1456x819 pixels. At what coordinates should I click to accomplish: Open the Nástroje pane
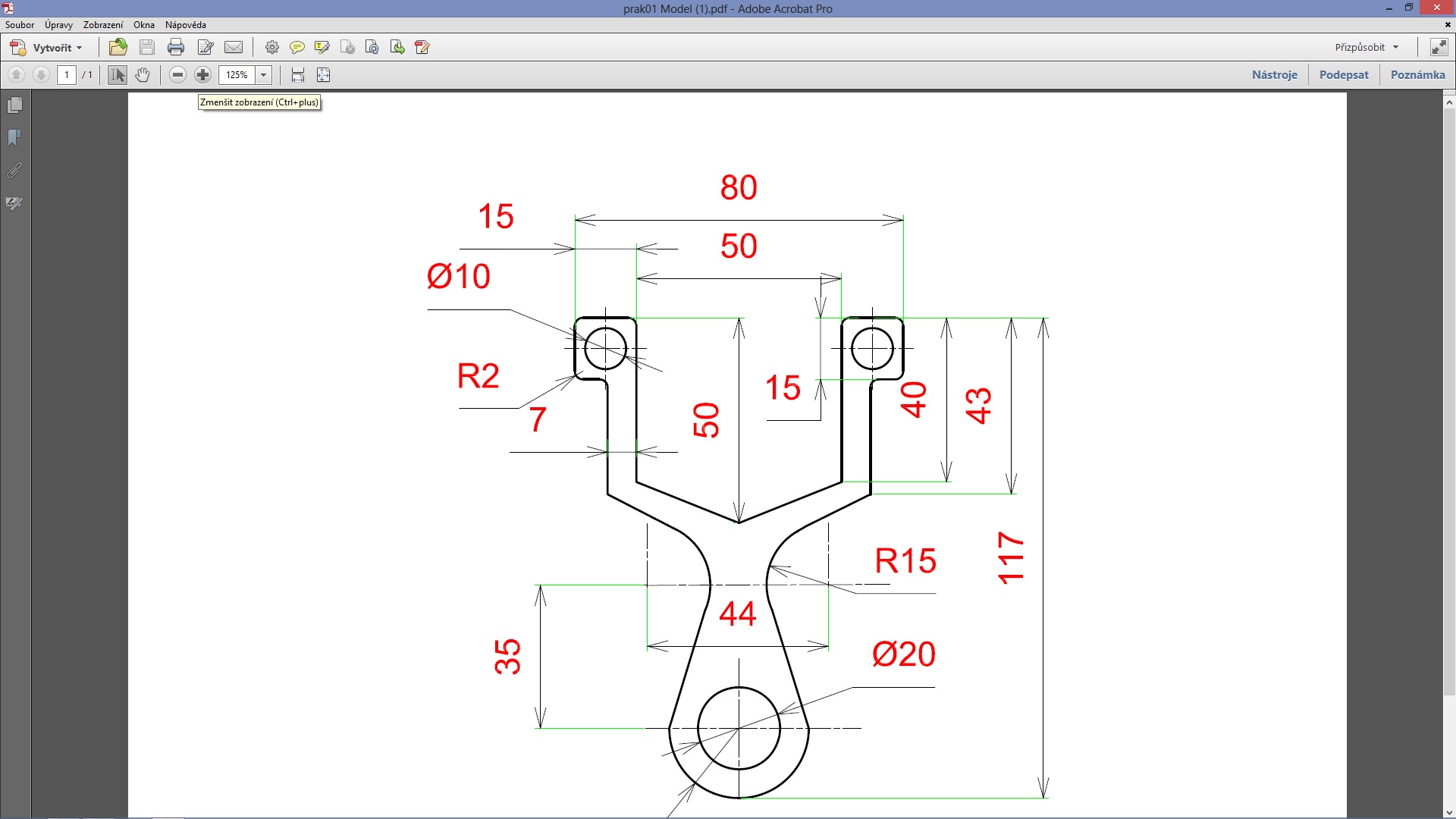[1275, 74]
